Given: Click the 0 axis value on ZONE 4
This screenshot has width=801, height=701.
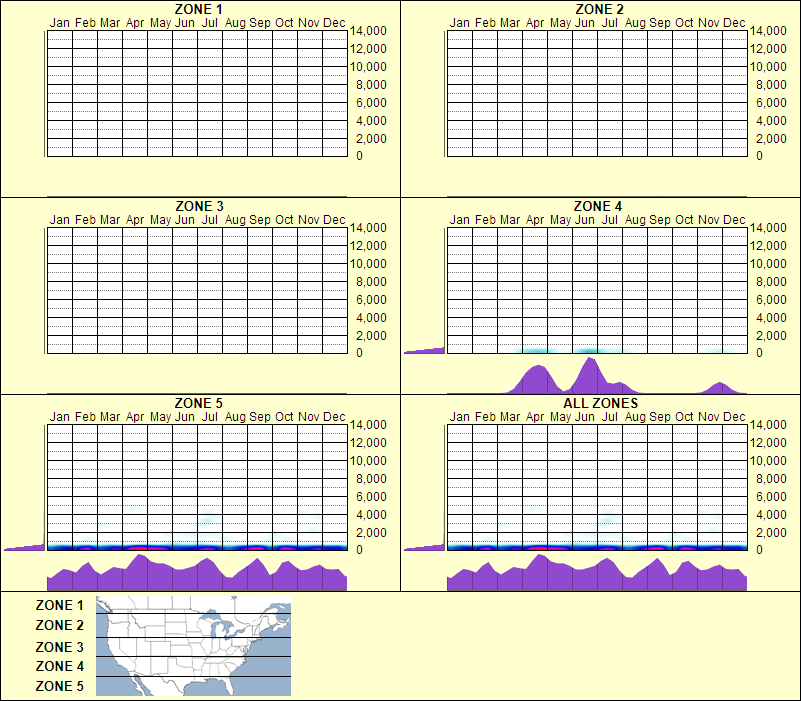Looking at the screenshot, I should (x=760, y=353).
